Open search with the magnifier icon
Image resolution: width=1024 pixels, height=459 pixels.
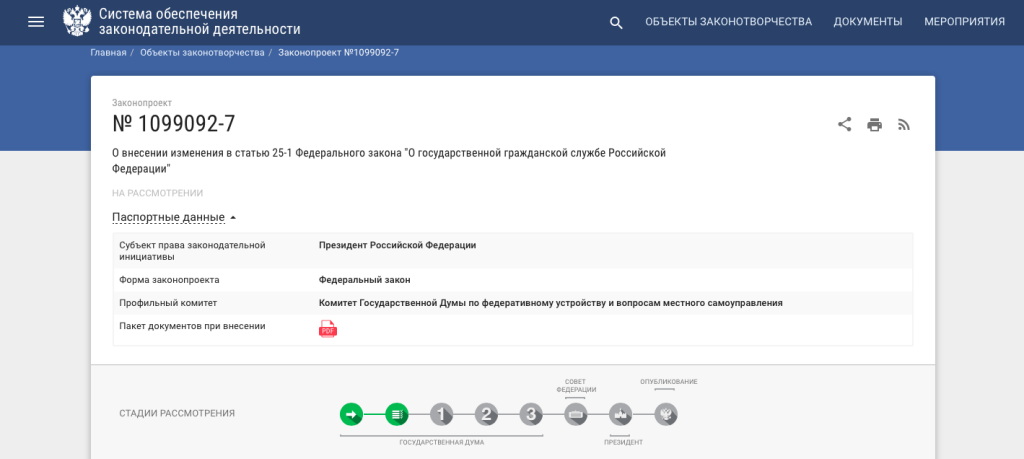coord(616,22)
